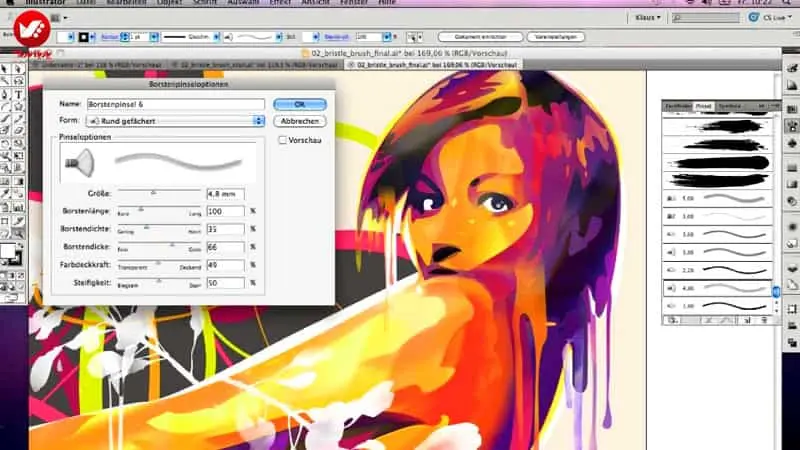Click the Borstendichte value field
Image resolution: width=800 pixels, height=450 pixels.
point(225,229)
